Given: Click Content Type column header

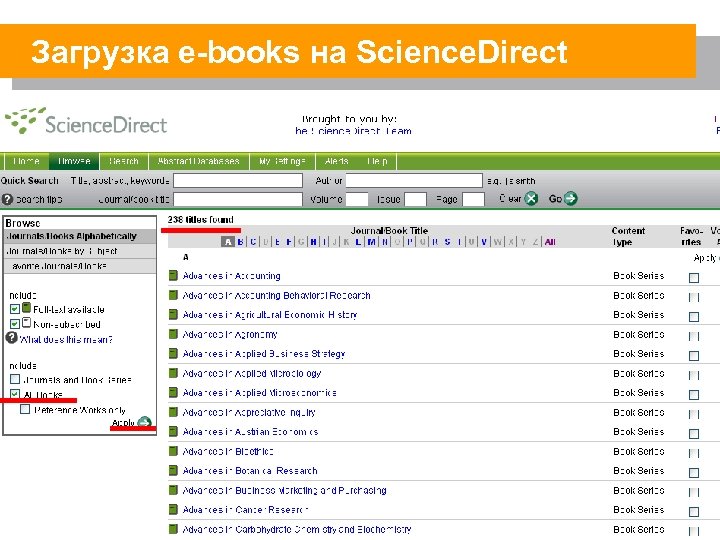Looking at the screenshot, I should pos(628,236).
